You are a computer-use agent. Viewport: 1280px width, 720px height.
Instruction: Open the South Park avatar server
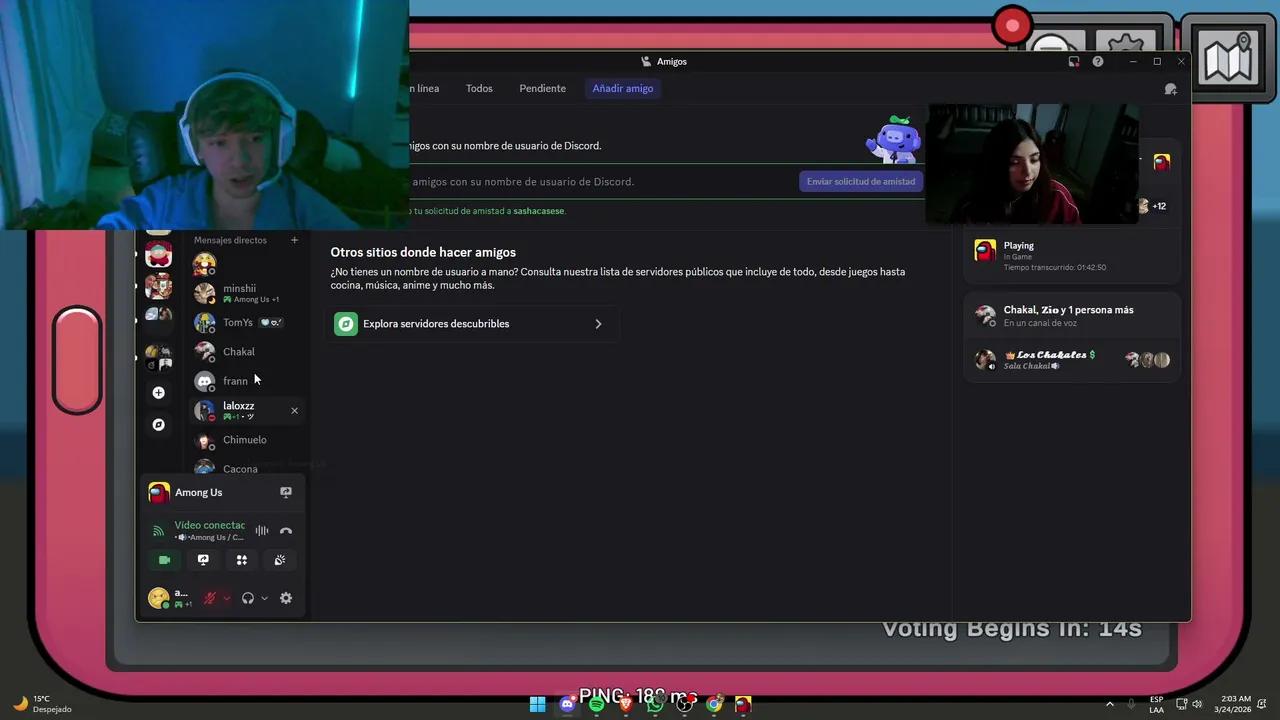click(158, 255)
